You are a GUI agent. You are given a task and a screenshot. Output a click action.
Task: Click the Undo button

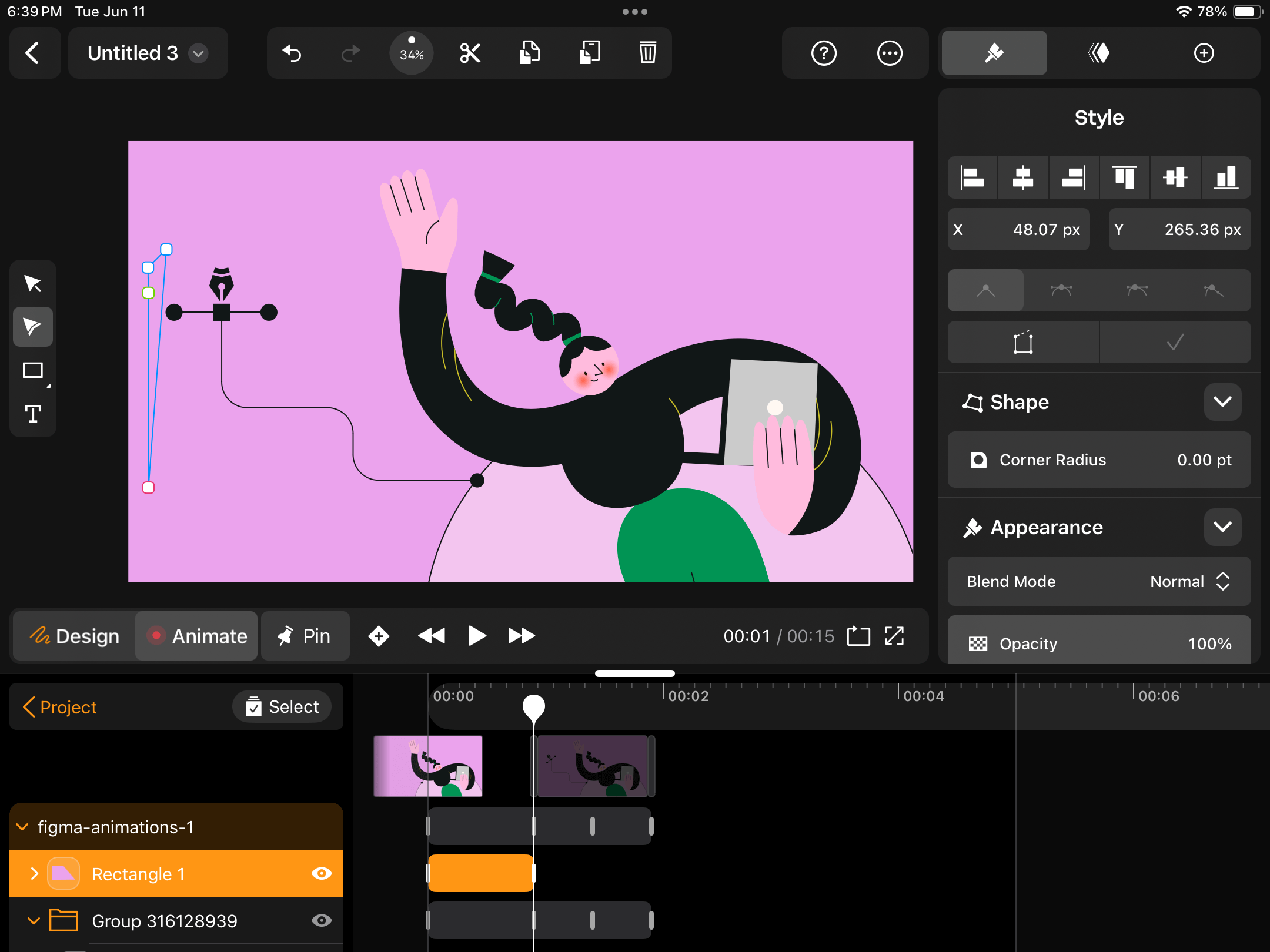point(292,54)
